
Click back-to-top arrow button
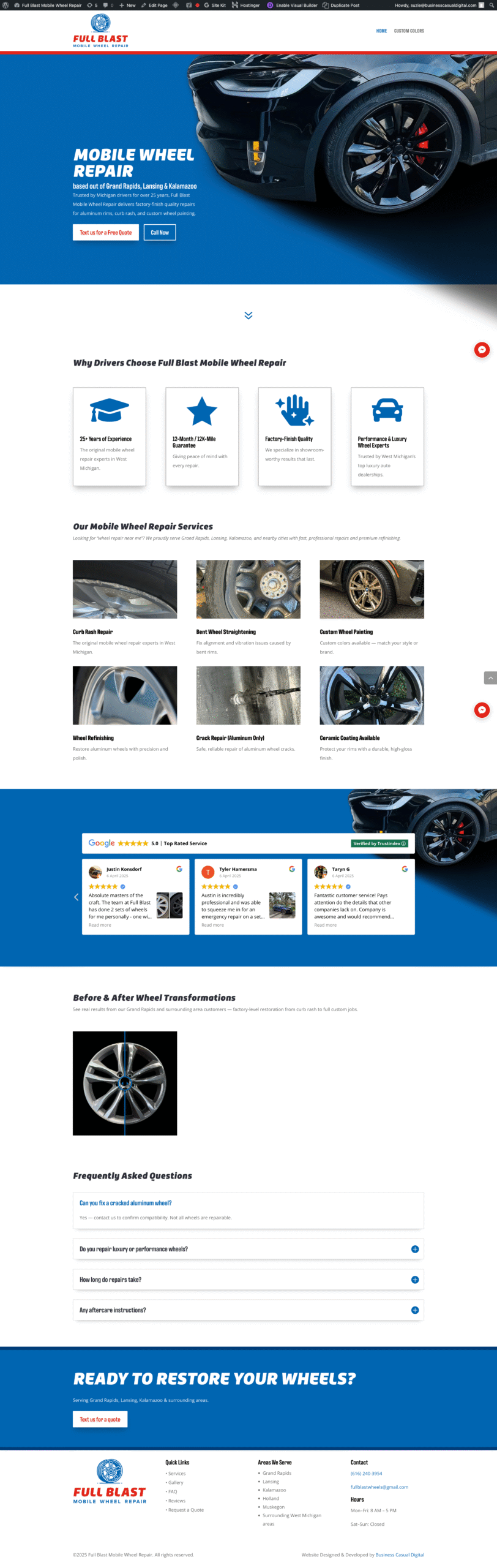click(490, 677)
